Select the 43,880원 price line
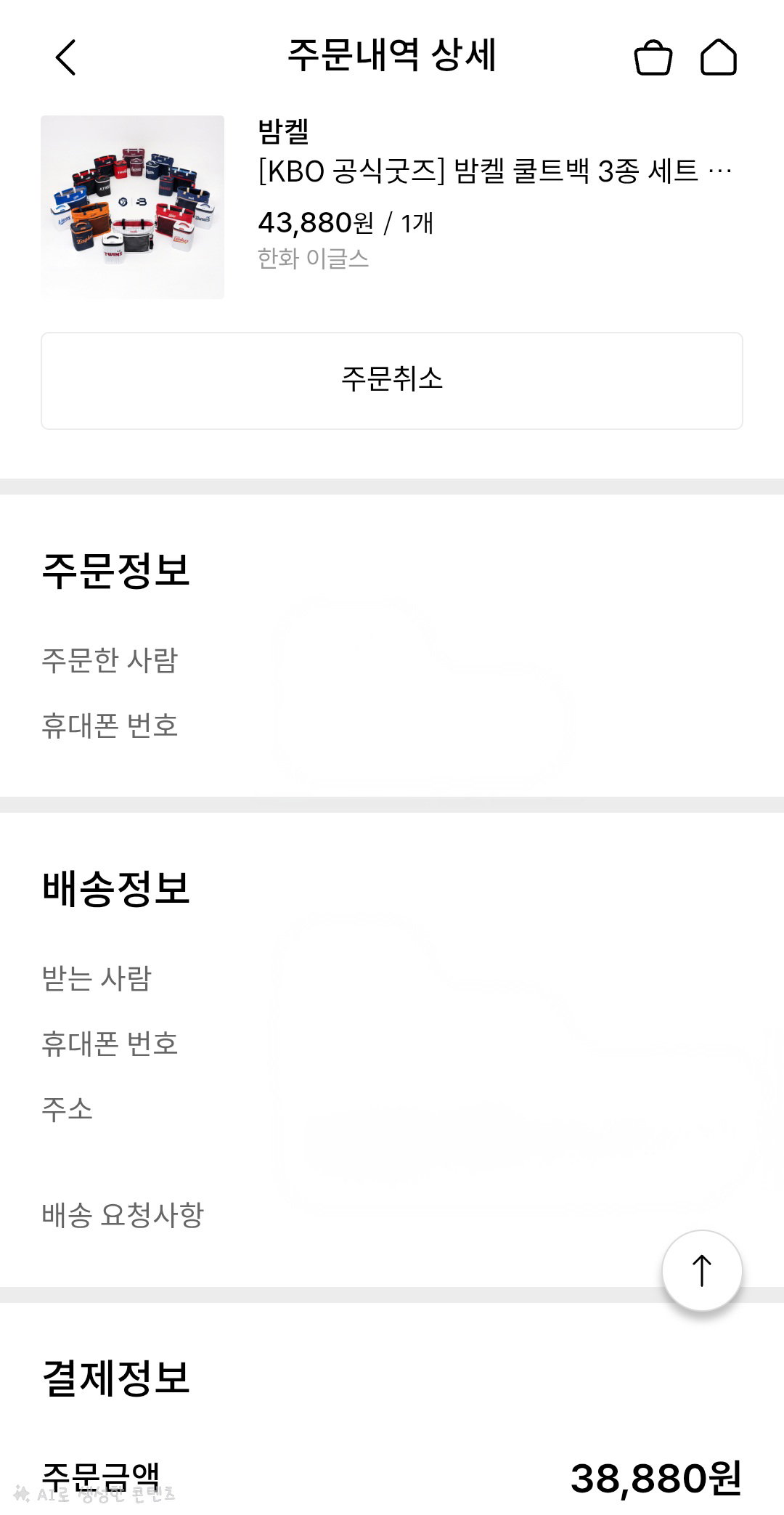784x1515 pixels. 346,222
